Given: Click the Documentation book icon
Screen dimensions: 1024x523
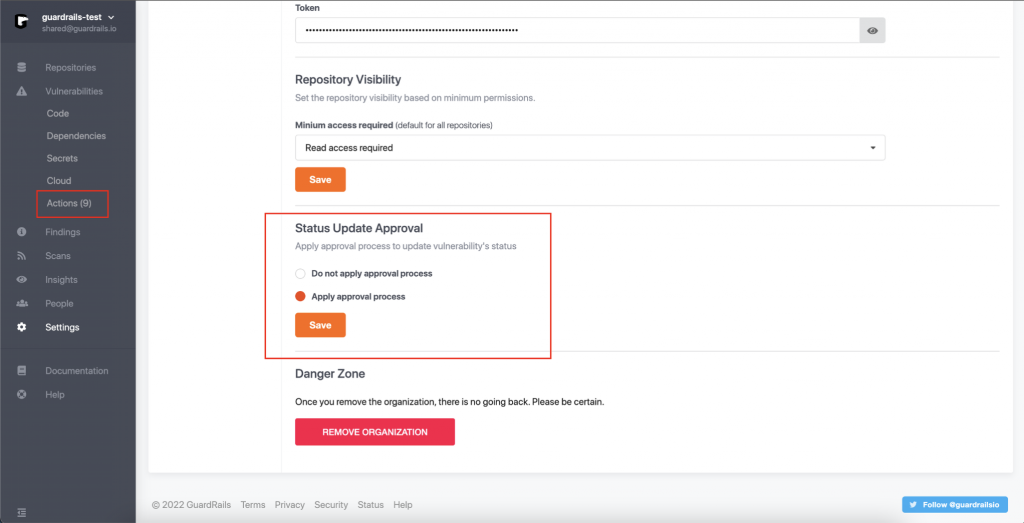Looking at the screenshot, I should [x=22, y=370].
